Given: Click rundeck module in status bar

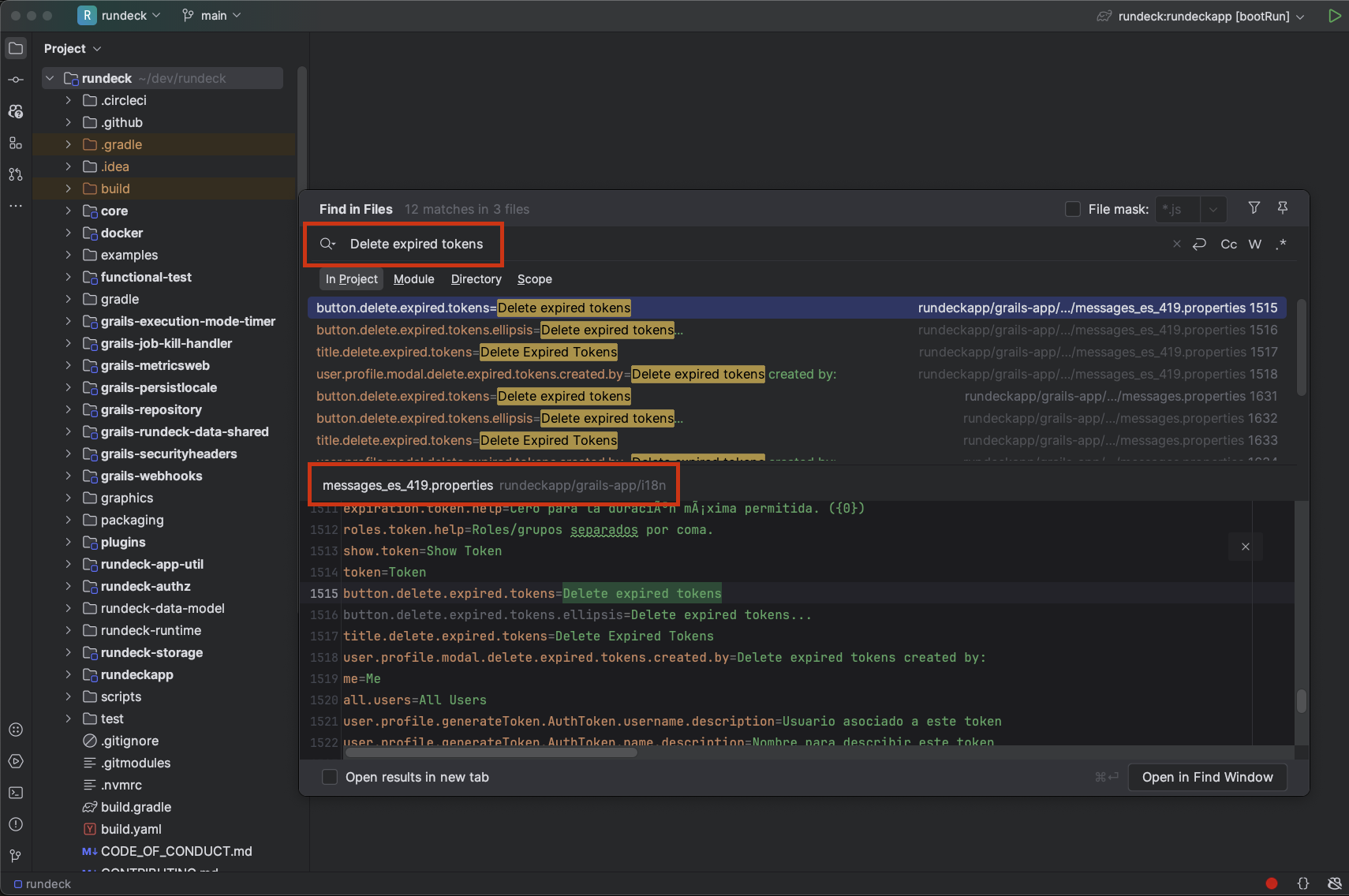Looking at the screenshot, I should 43,883.
